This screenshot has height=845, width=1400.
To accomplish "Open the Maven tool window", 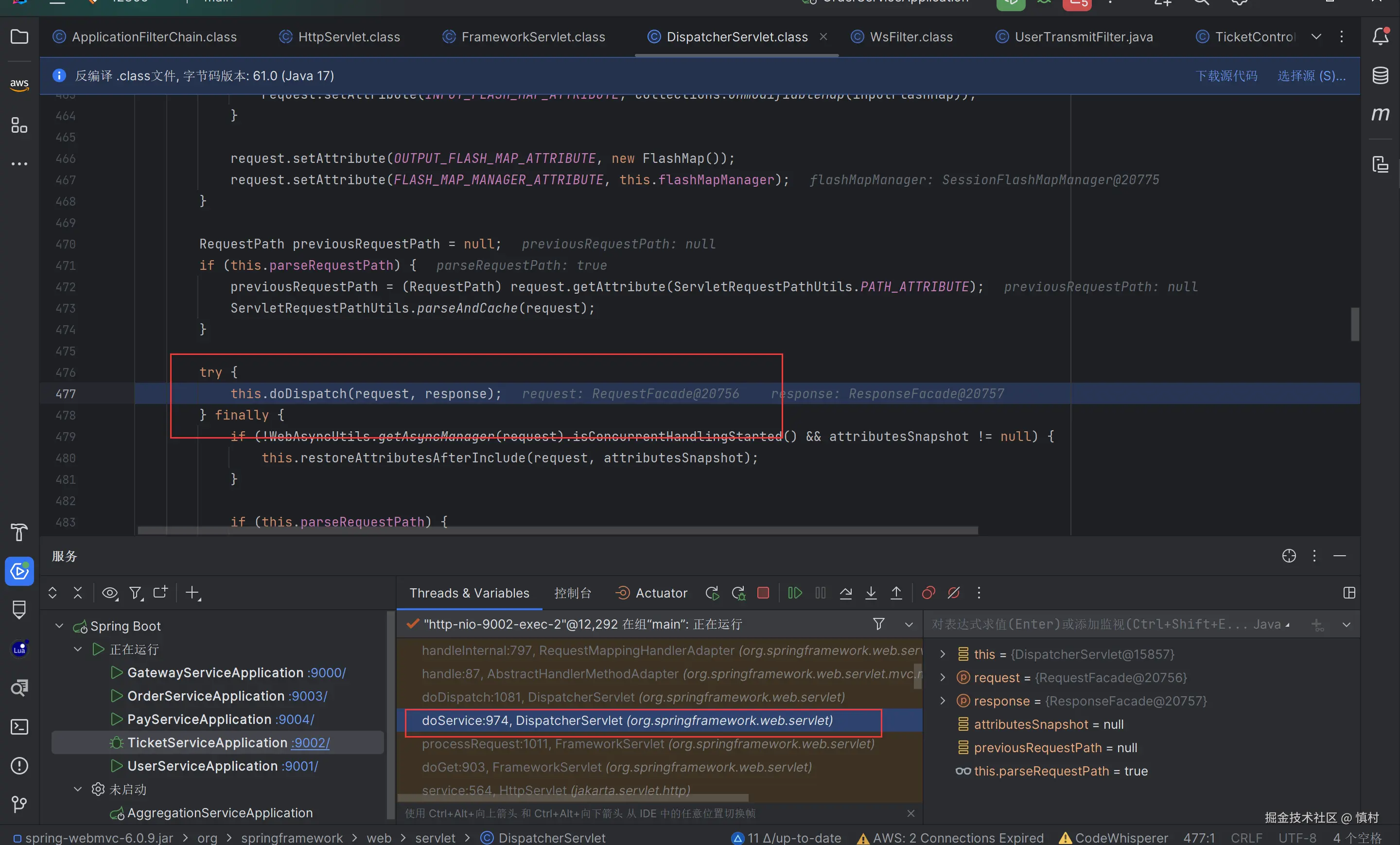I will pos(1380,114).
